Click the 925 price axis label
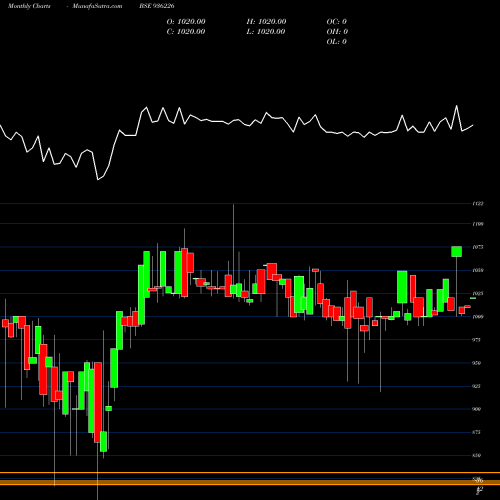The image size is (500, 500). (x=477, y=386)
